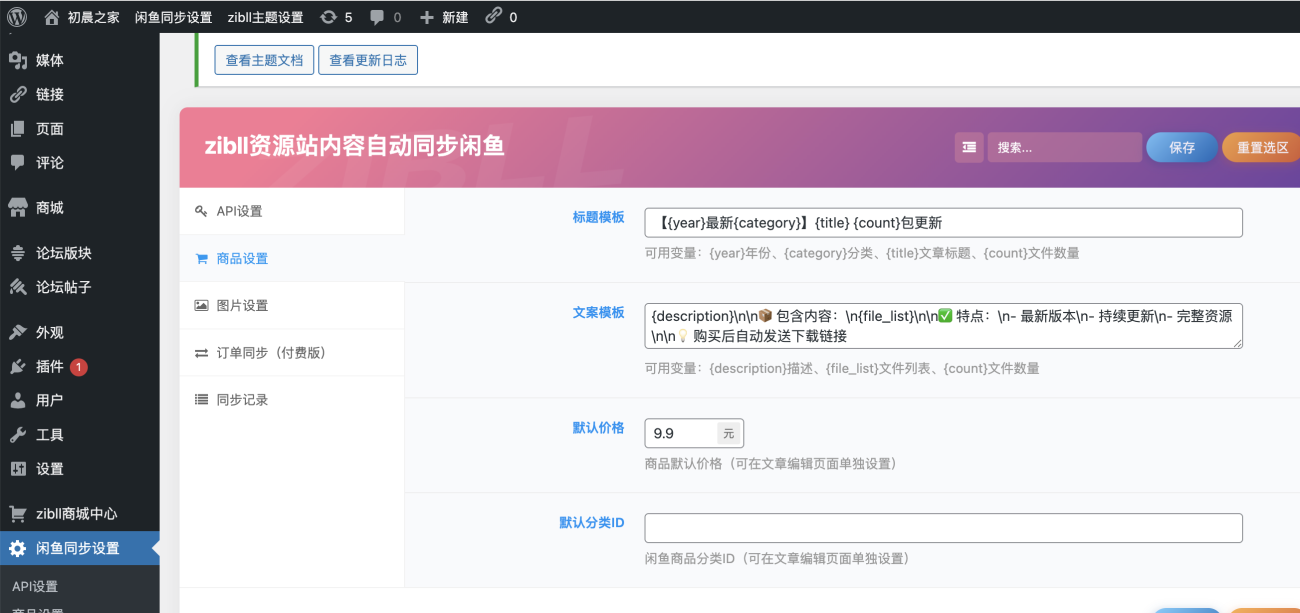Click the 重置选区 button
The image size is (1300, 613).
(x=1261, y=147)
